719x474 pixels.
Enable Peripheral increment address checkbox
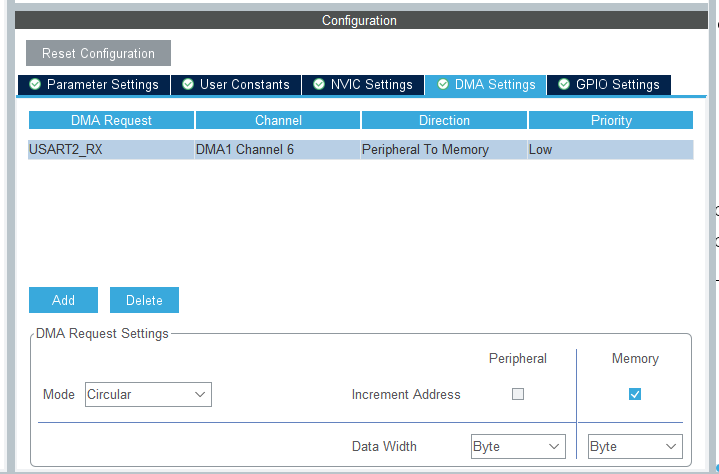pyautogui.click(x=518, y=394)
